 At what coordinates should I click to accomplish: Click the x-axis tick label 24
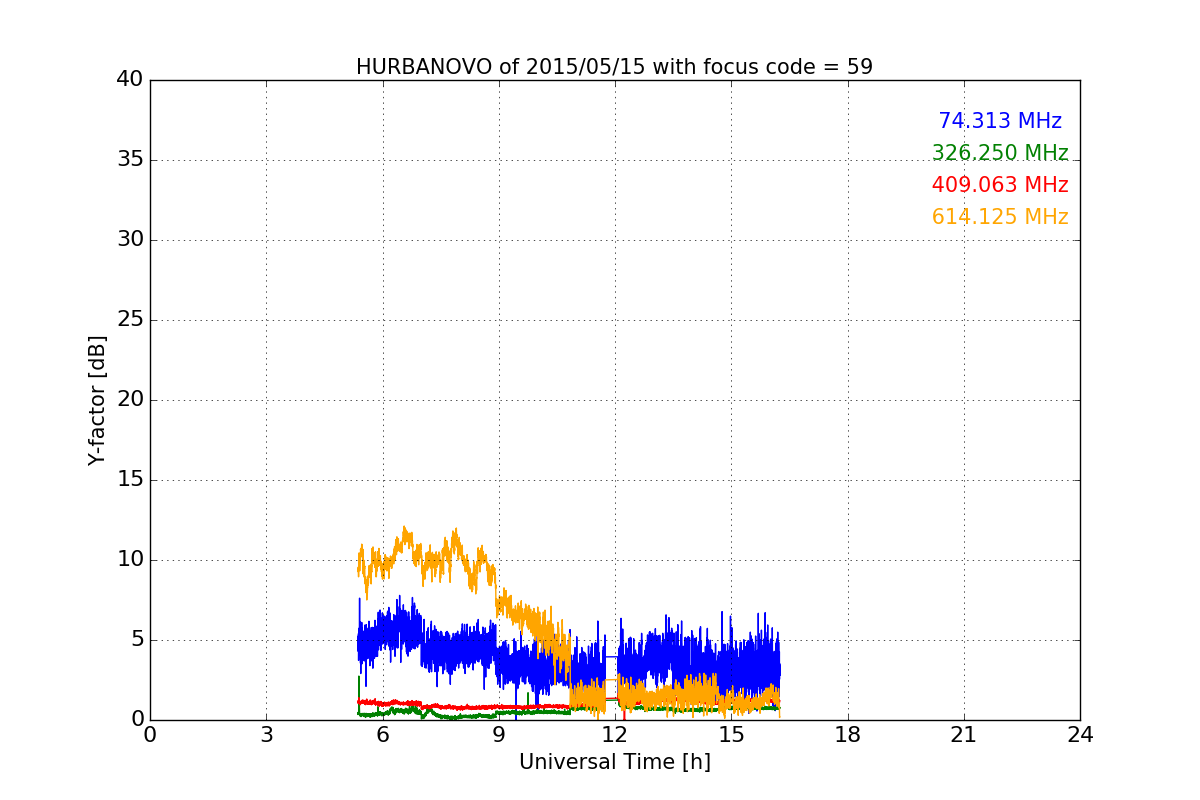[1080, 734]
